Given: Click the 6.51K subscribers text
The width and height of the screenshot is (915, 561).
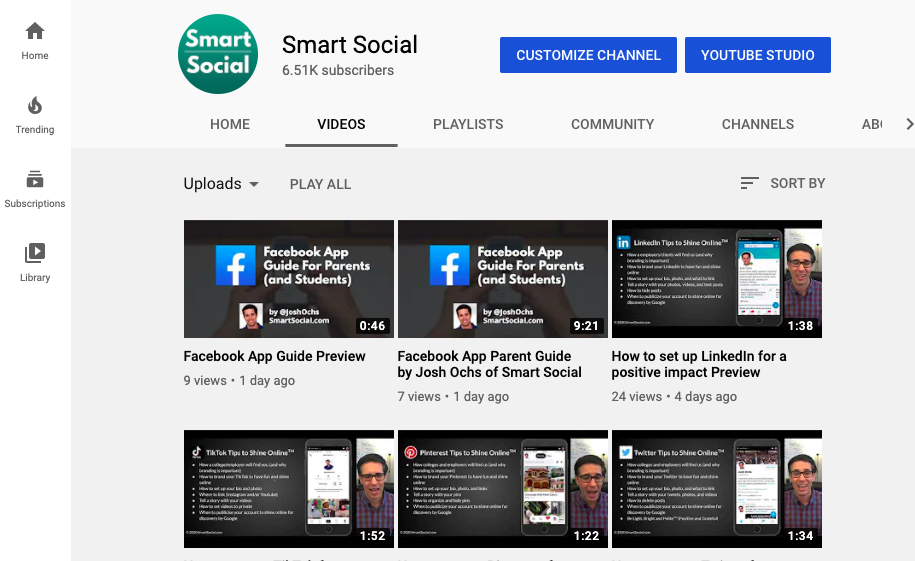Looking at the screenshot, I should (338, 70).
